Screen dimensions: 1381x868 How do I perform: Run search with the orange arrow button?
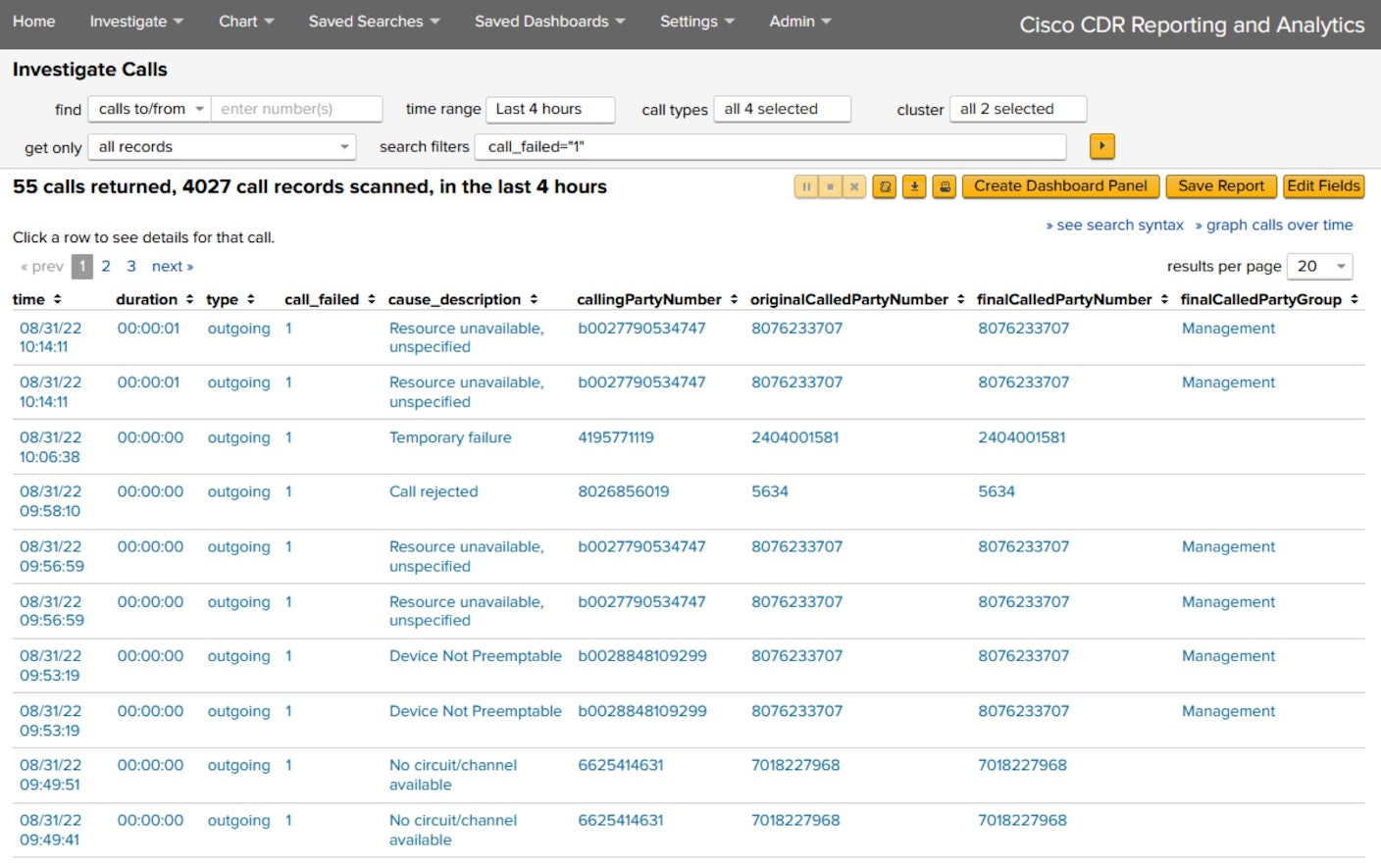pos(1101,146)
